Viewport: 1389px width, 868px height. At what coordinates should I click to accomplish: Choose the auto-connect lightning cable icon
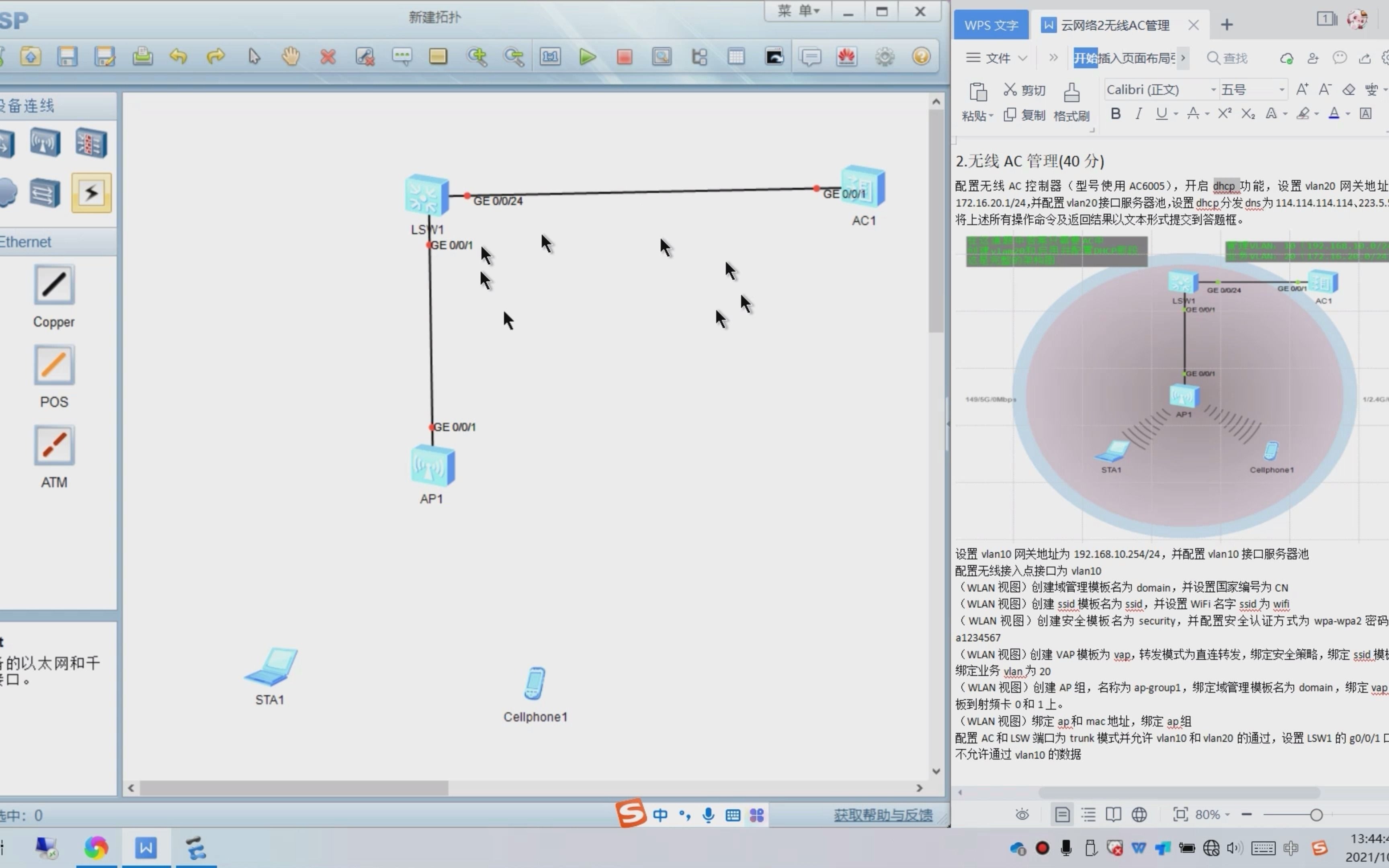91,193
